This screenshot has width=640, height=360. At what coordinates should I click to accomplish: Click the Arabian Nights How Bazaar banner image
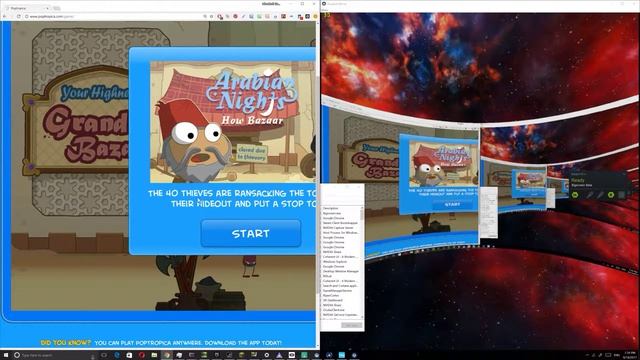coord(233,122)
